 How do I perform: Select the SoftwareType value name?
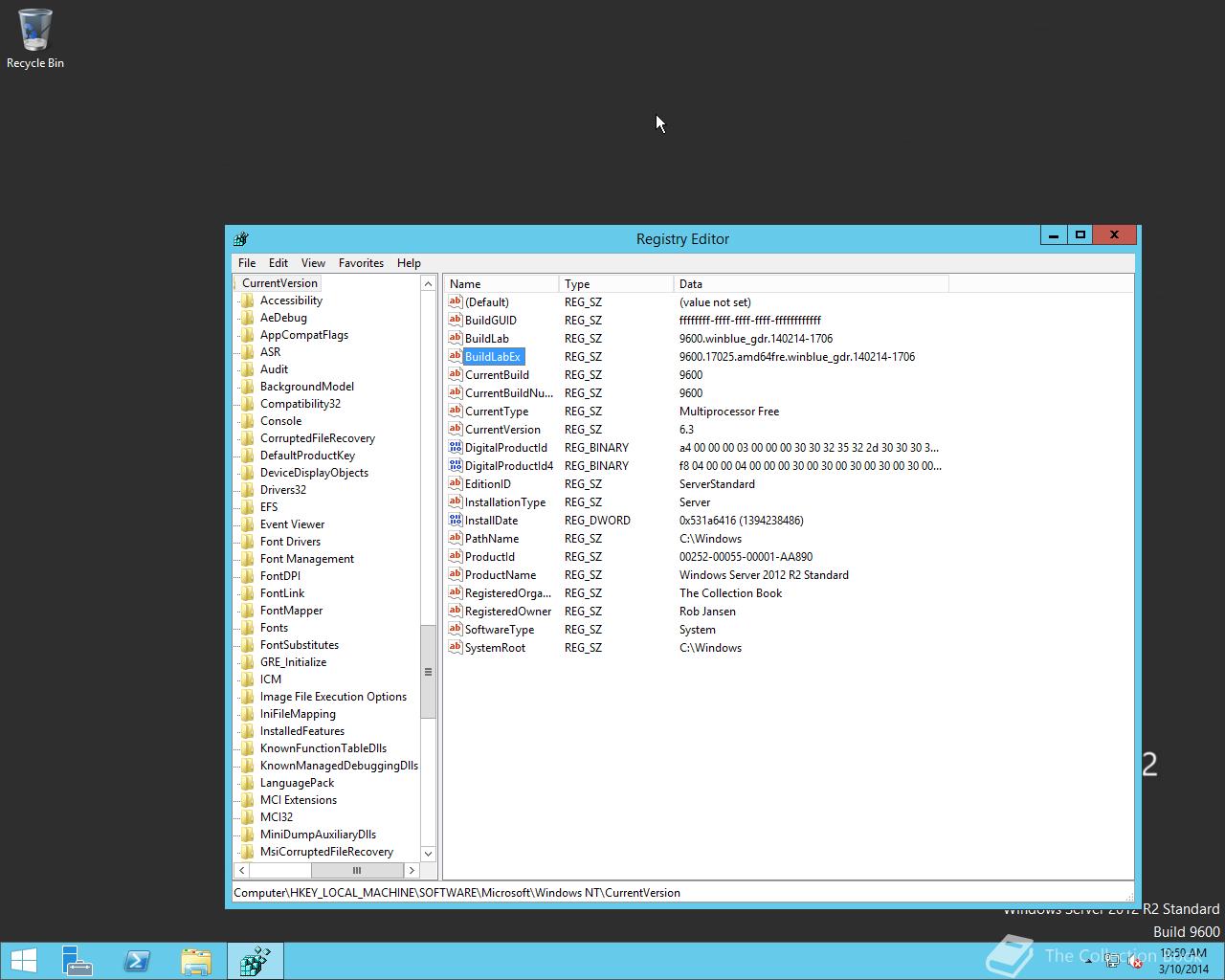[500, 630]
